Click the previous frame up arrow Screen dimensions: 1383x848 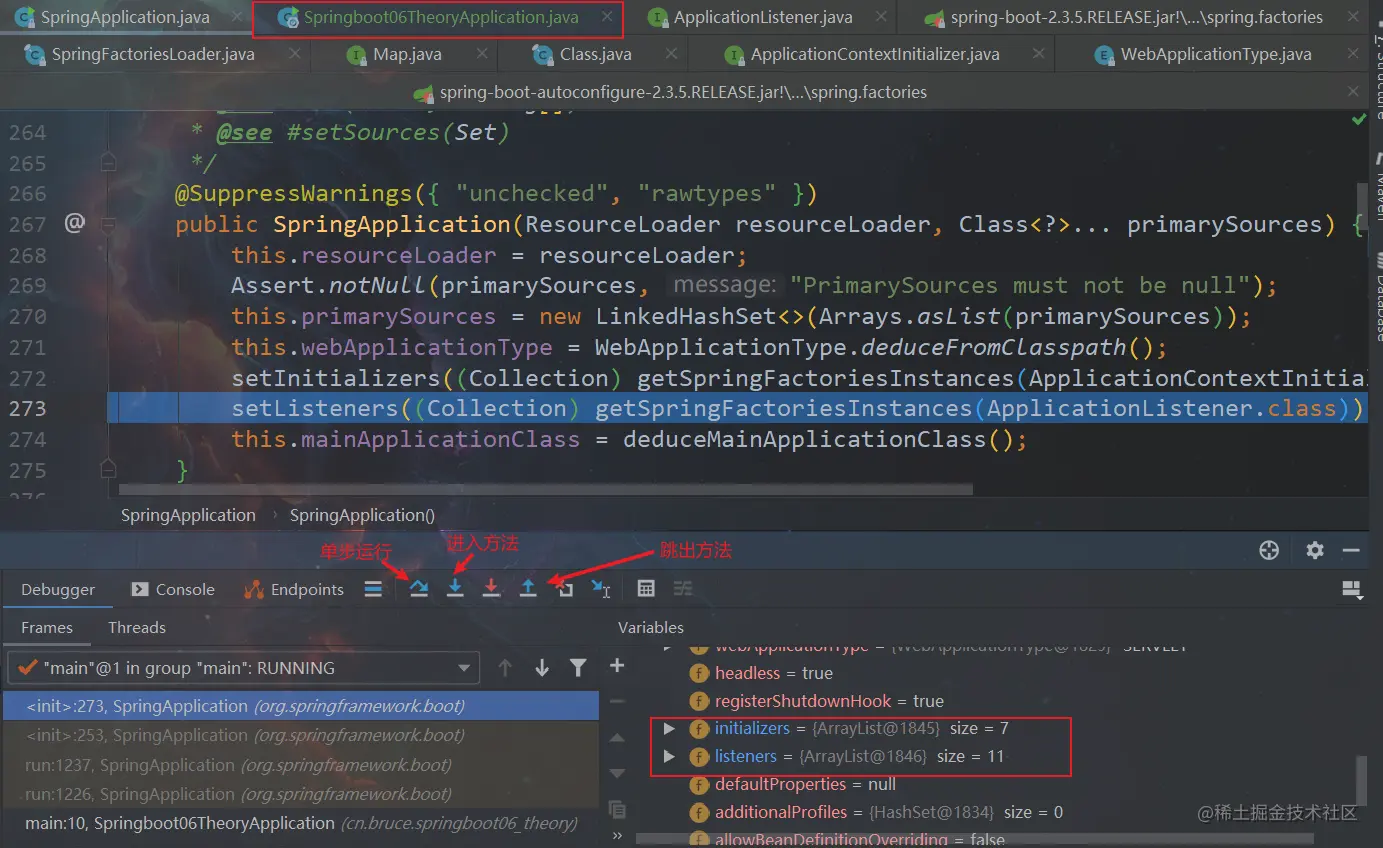tap(505, 668)
